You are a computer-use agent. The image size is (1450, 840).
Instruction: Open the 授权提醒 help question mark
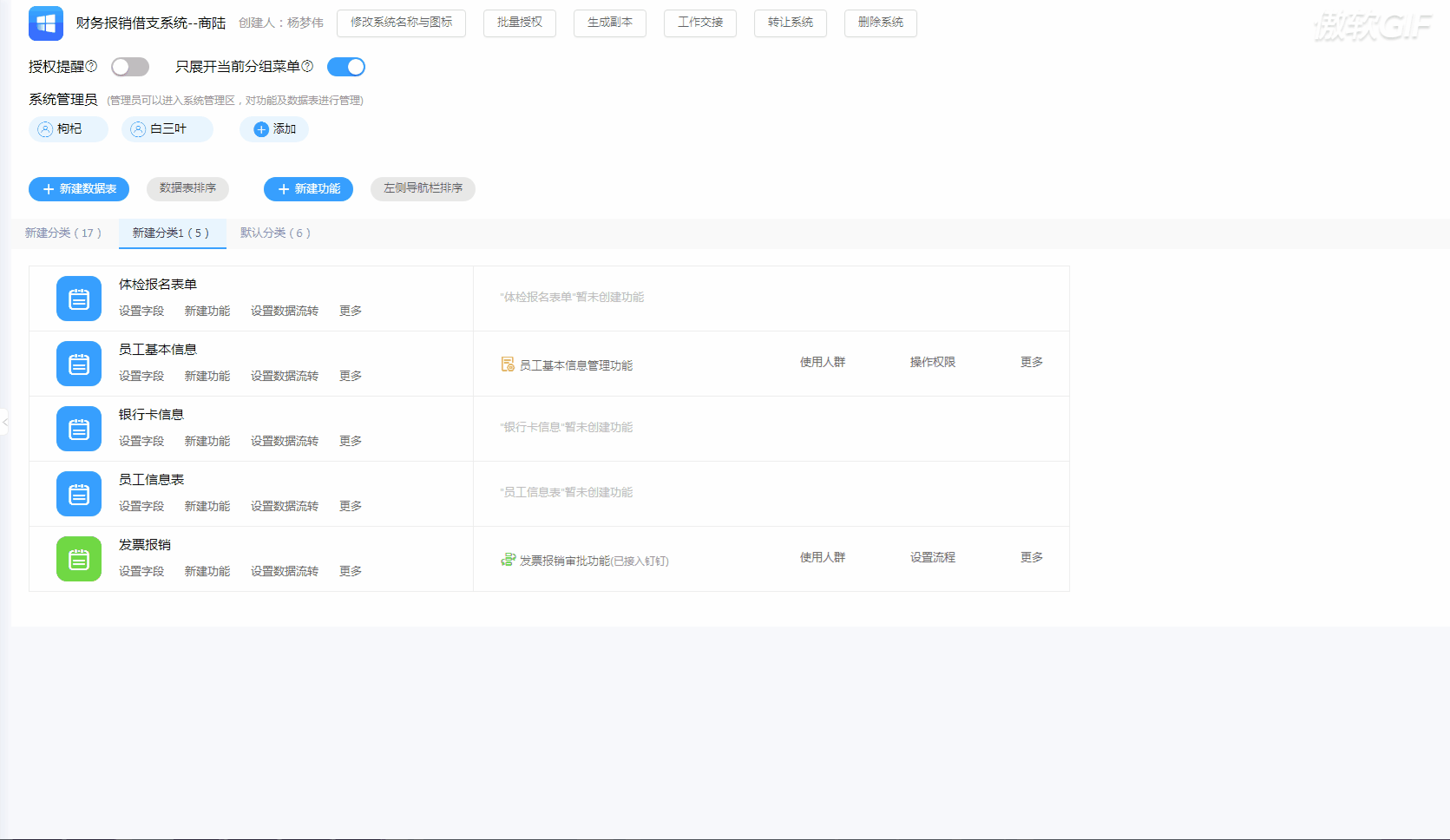click(x=92, y=66)
